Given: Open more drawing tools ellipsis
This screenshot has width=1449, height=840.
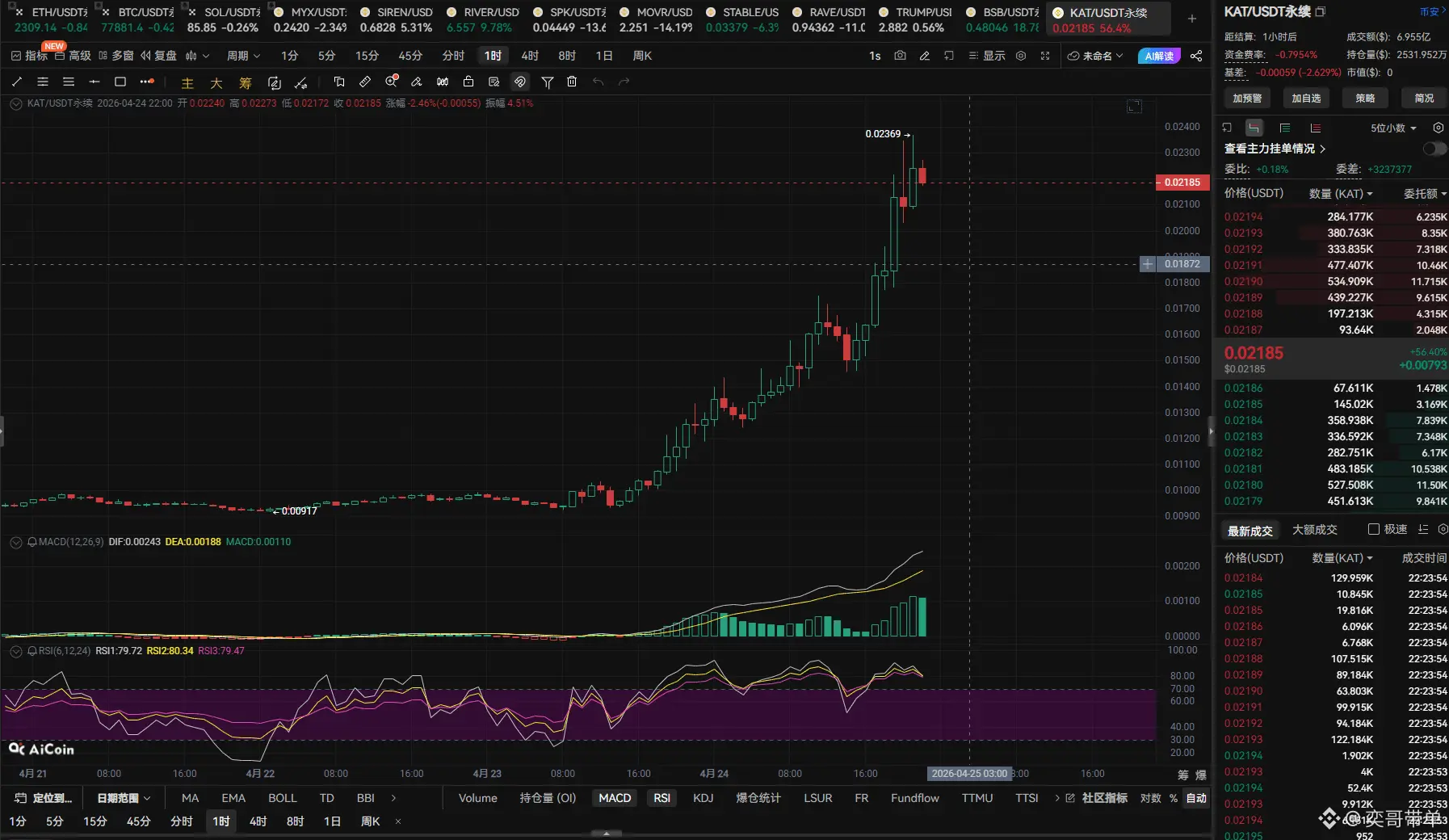Looking at the screenshot, I should [x=146, y=82].
